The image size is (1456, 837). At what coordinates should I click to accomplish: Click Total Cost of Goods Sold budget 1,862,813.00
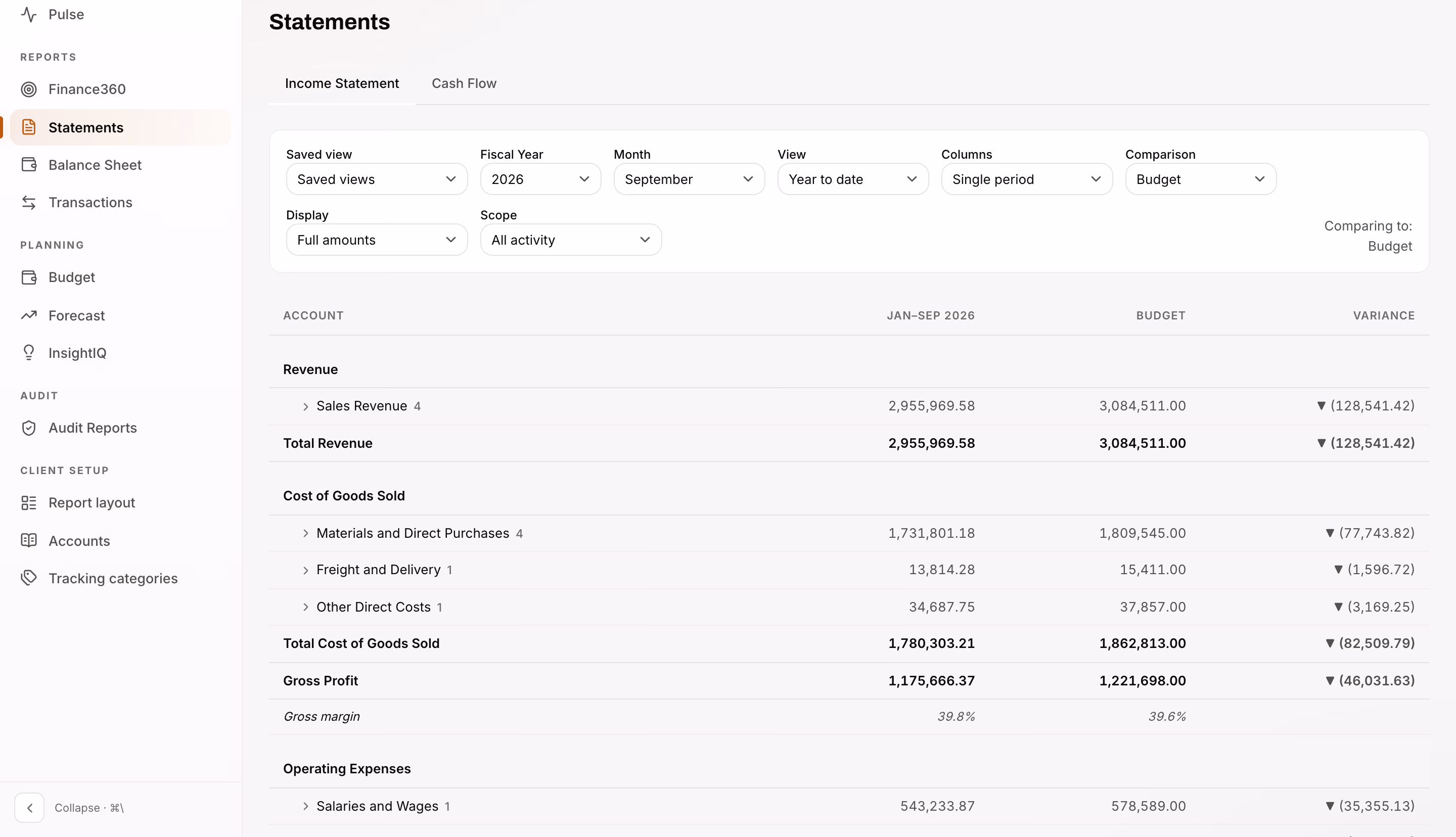coord(1142,643)
